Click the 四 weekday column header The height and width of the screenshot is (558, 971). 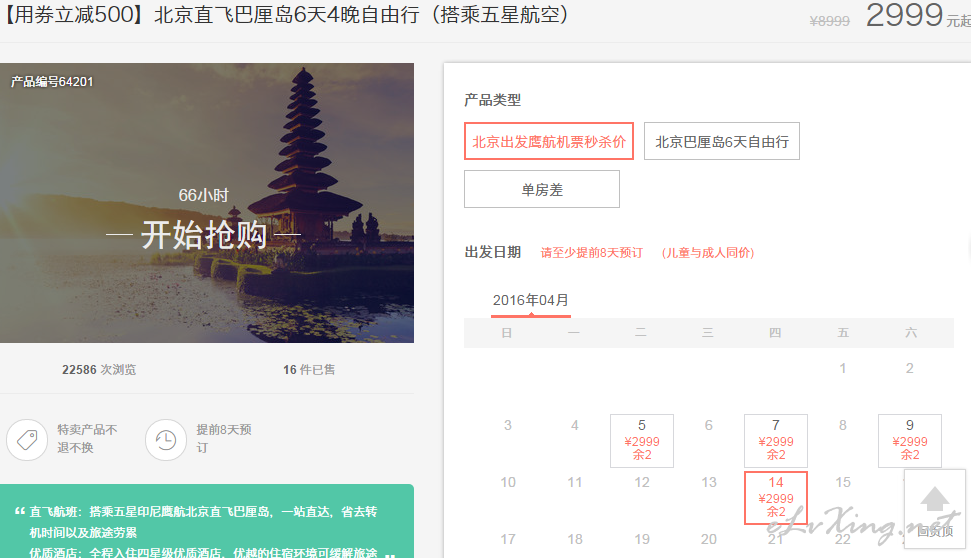tap(775, 333)
